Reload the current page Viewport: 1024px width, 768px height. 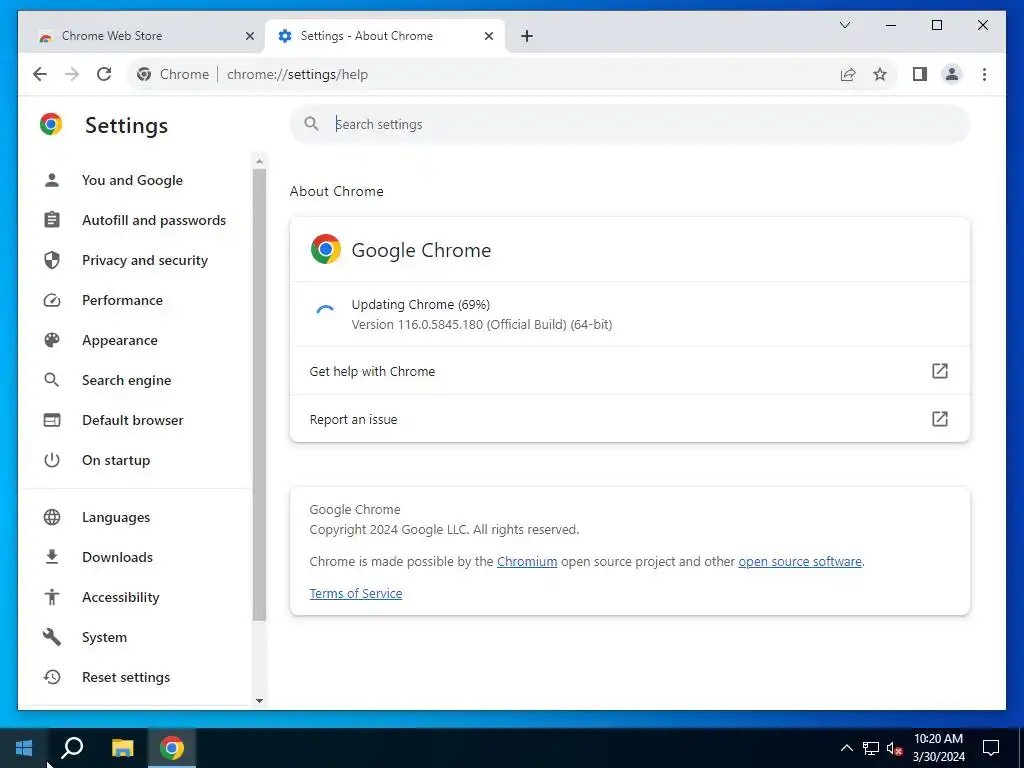[104, 74]
